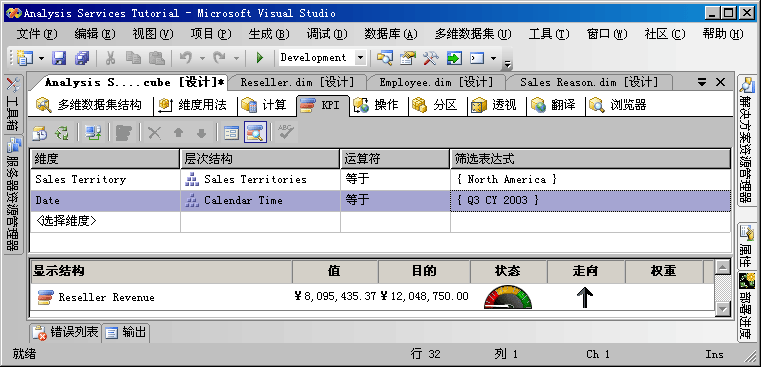Click the KPI grid scroll down arrow
761x367 pixels.
point(723,308)
